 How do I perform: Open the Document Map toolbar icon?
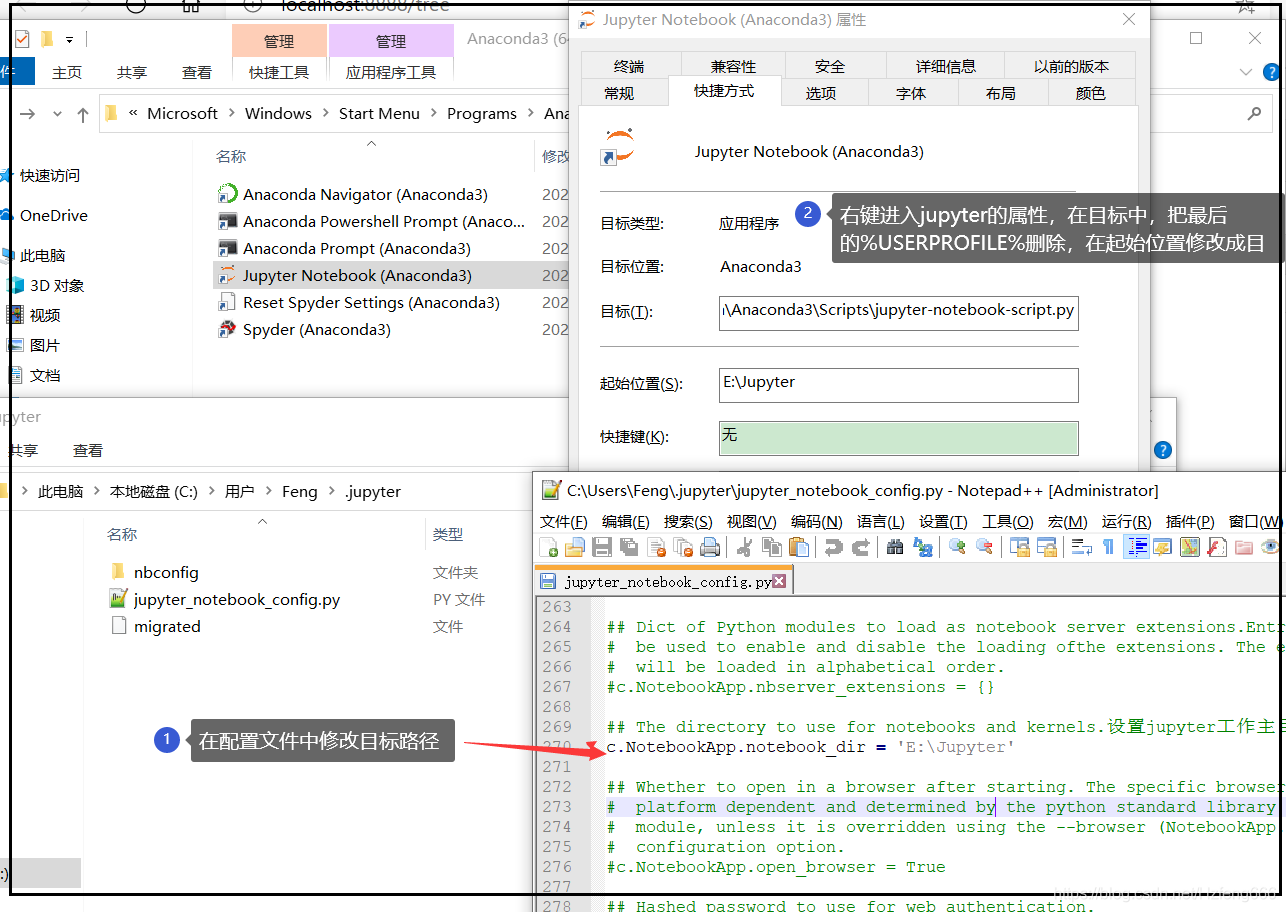(1190, 547)
